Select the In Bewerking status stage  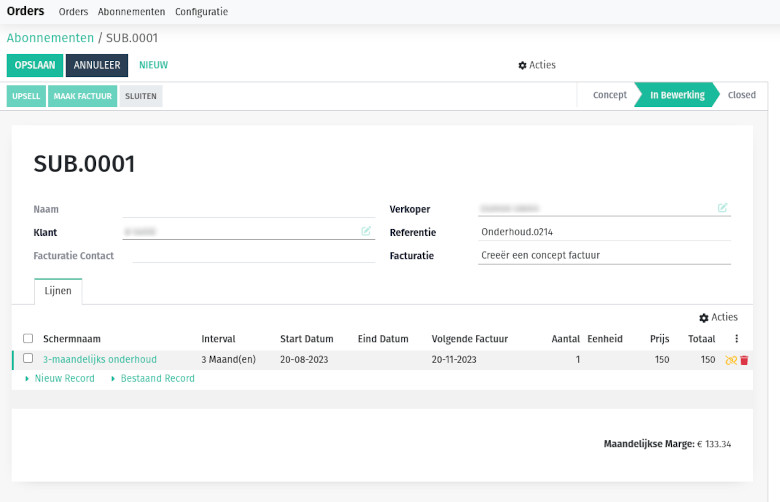[x=677, y=95]
